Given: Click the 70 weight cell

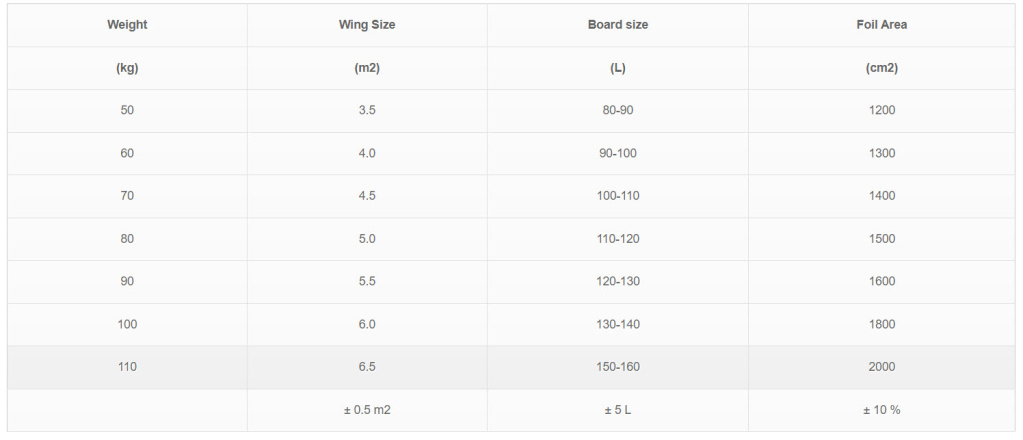Looking at the screenshot, I should tap(127, 196).
